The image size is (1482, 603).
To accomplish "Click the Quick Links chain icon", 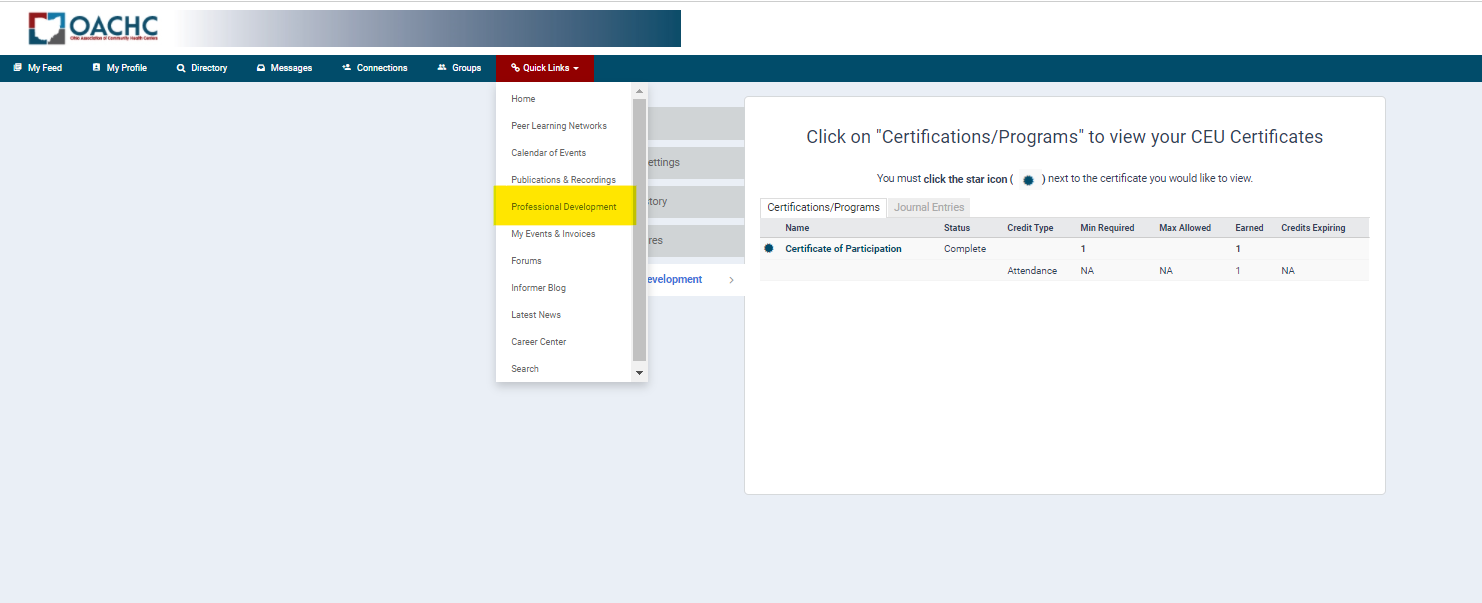I will (x=514, y=67).
